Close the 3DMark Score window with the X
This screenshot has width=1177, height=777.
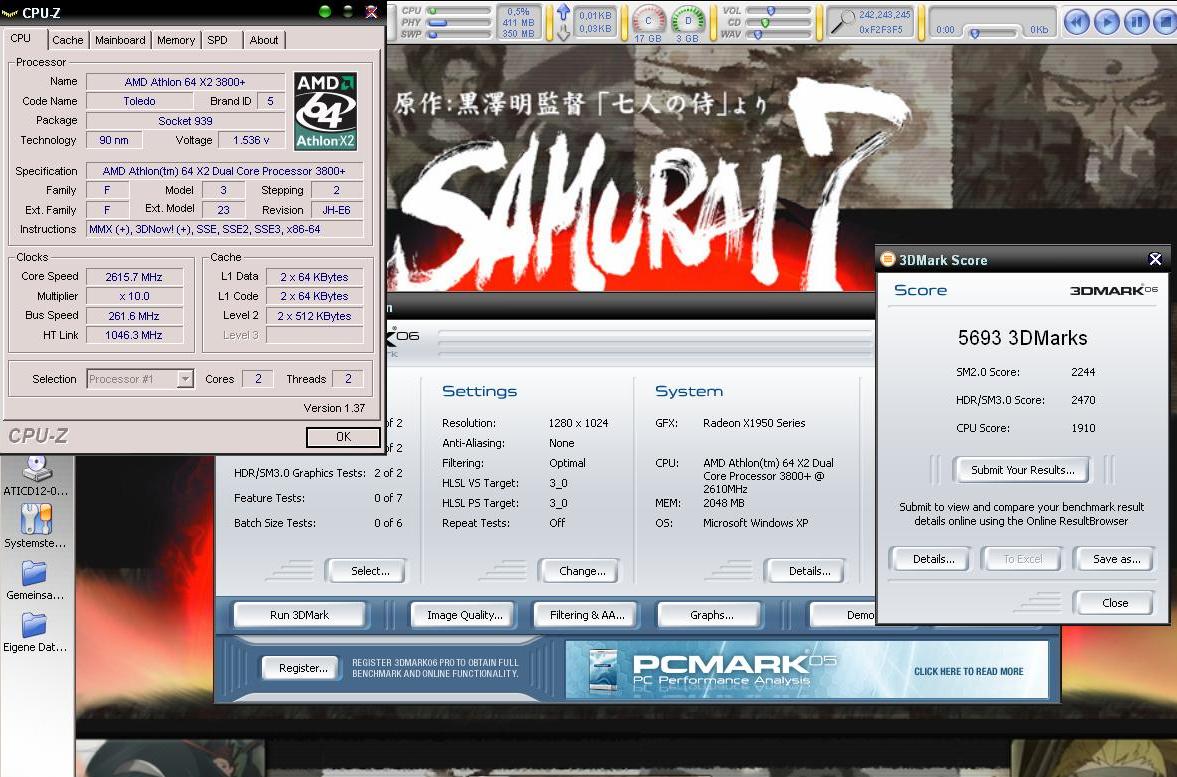[1155, 259]
